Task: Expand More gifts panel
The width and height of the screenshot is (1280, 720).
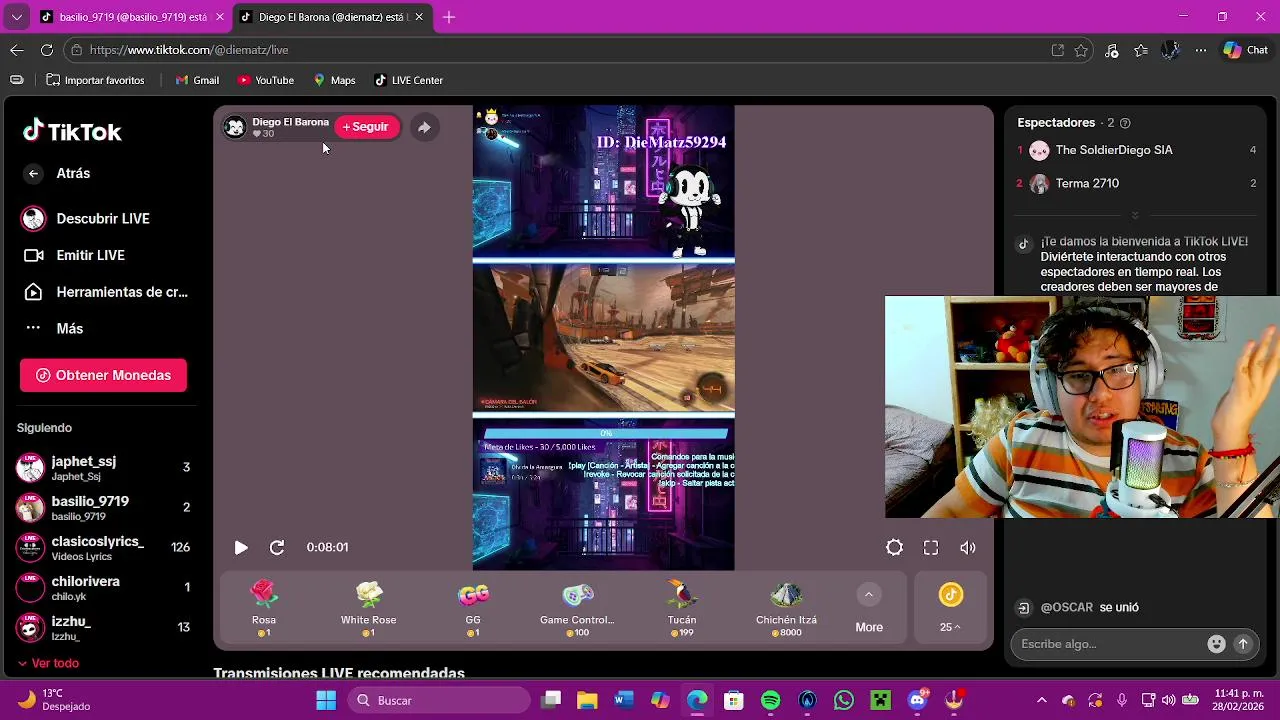Action: (869, 608)
